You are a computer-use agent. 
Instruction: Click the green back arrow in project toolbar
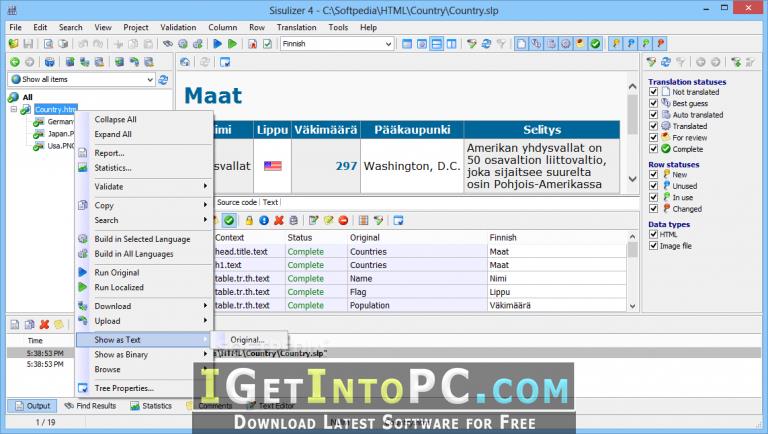[15, 62]
